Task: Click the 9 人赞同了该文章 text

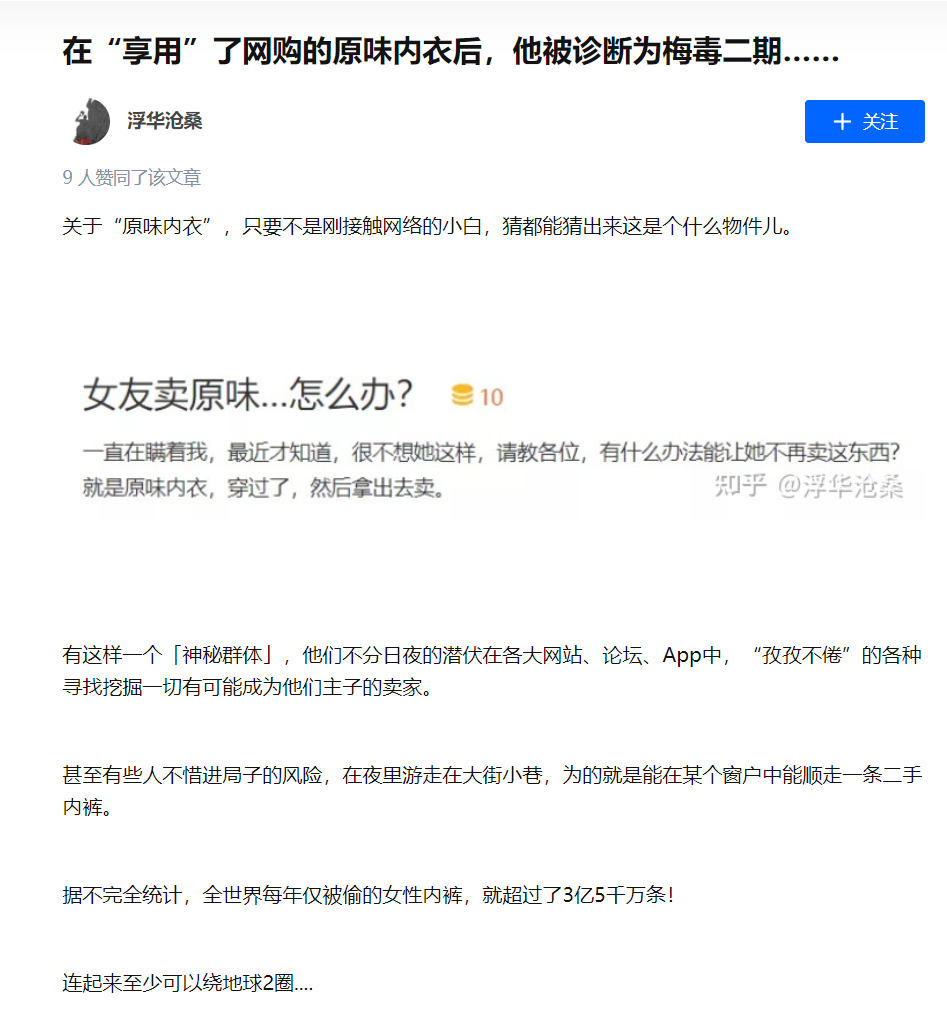Action: (x=131, y=178)
